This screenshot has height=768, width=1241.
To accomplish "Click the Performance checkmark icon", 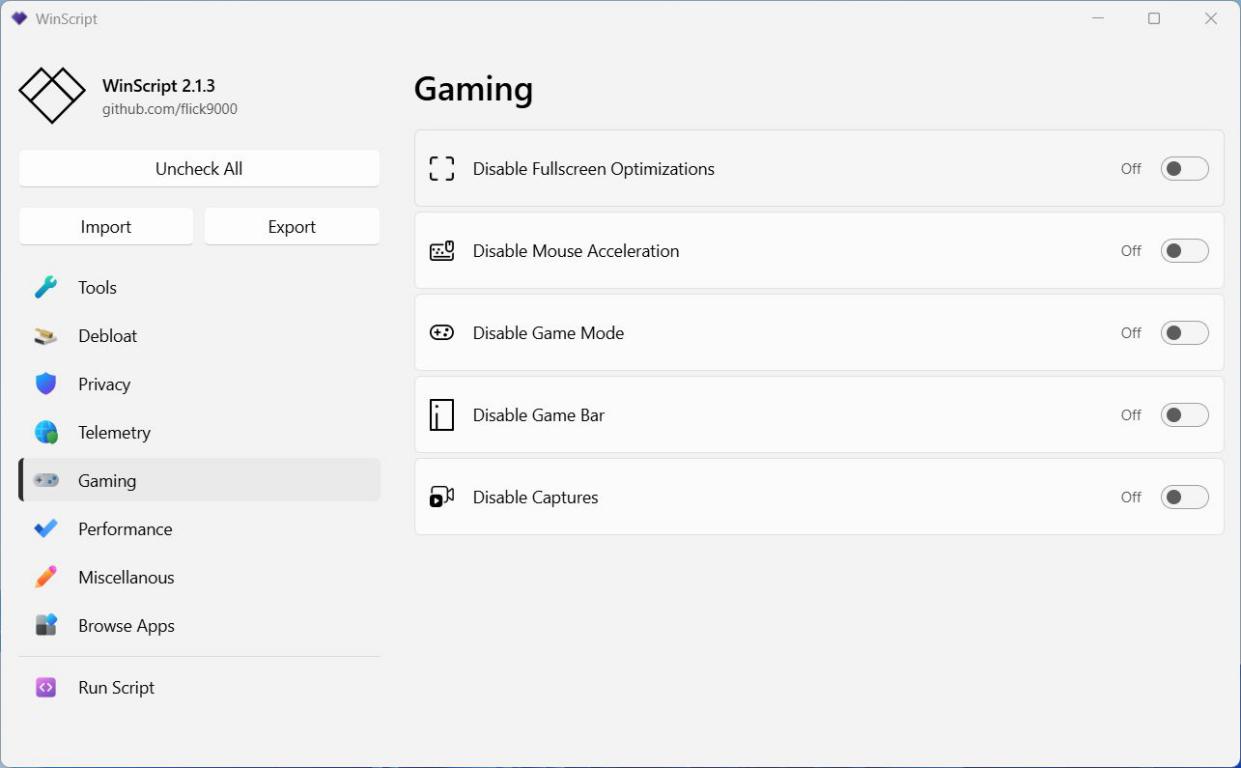I will tap(46, 529).
